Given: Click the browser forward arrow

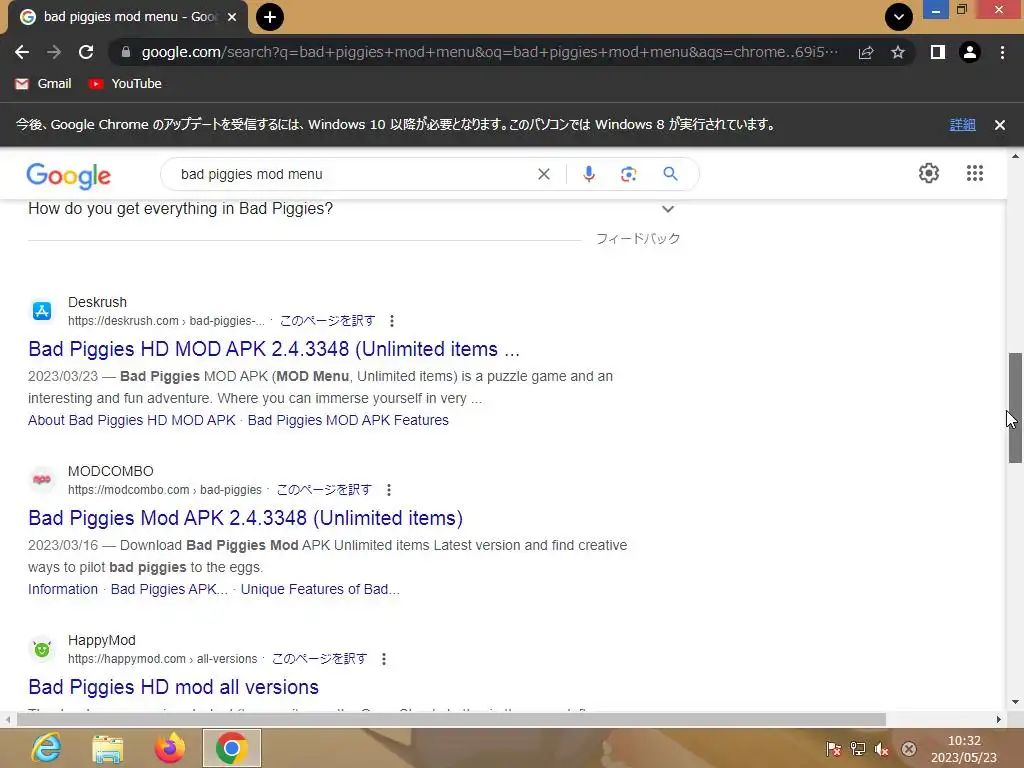Looking at the screenshot, I should pyautogui.click(x=54, y=52).
